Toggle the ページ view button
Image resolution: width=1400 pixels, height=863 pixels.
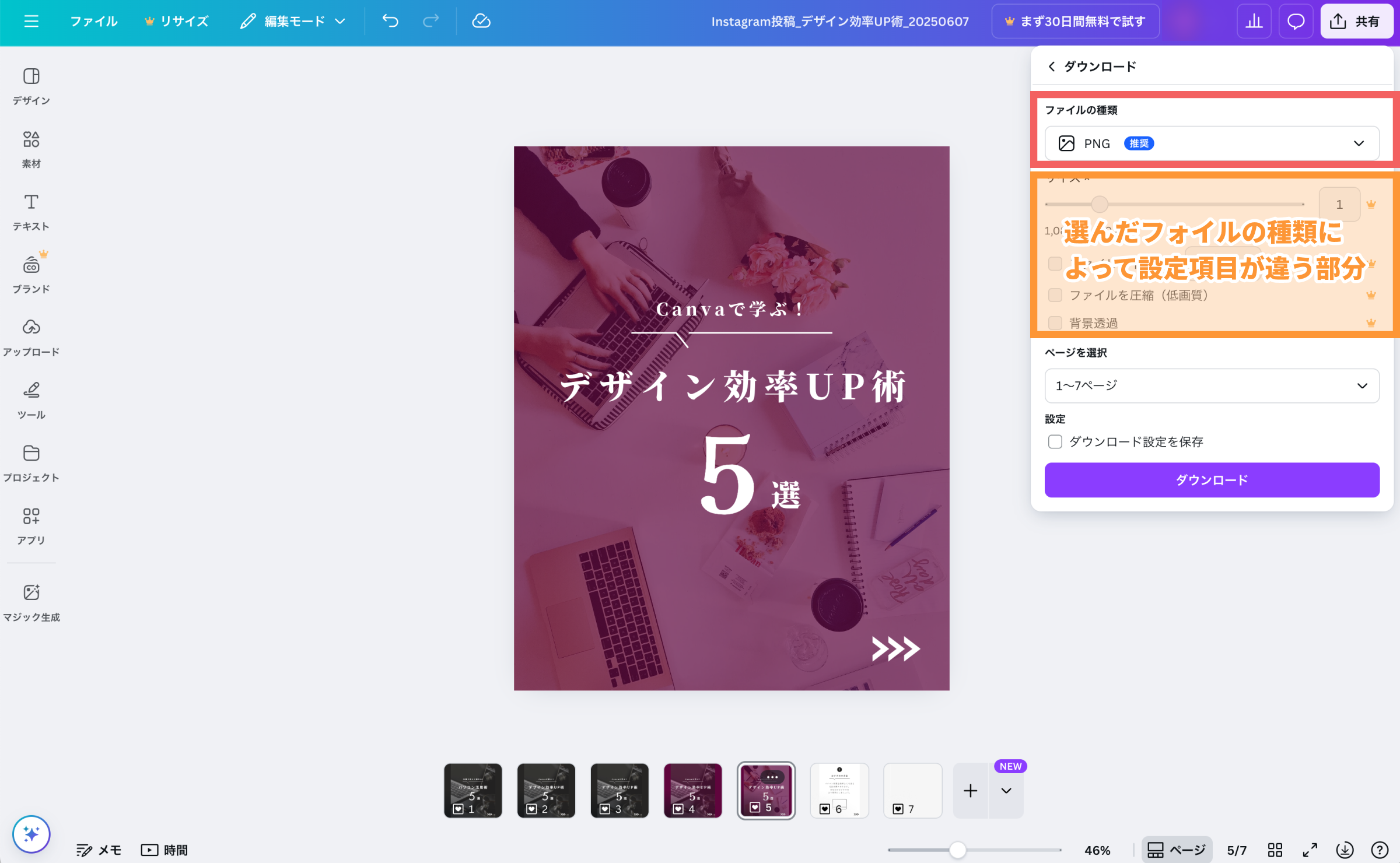point(1177,850)
